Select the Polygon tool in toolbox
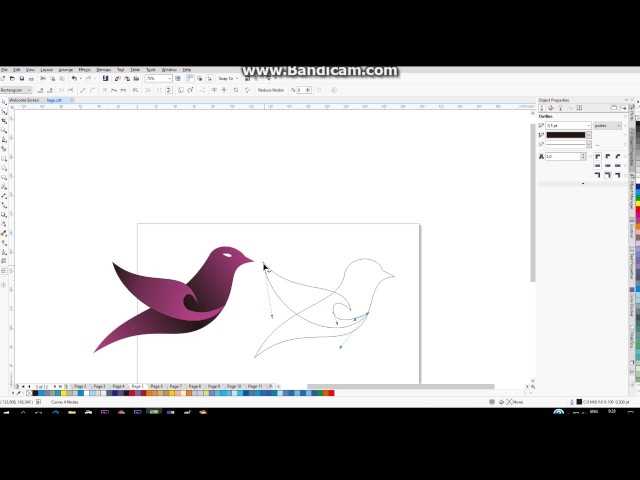The image size is (640, 480). (x=4, y=177)
